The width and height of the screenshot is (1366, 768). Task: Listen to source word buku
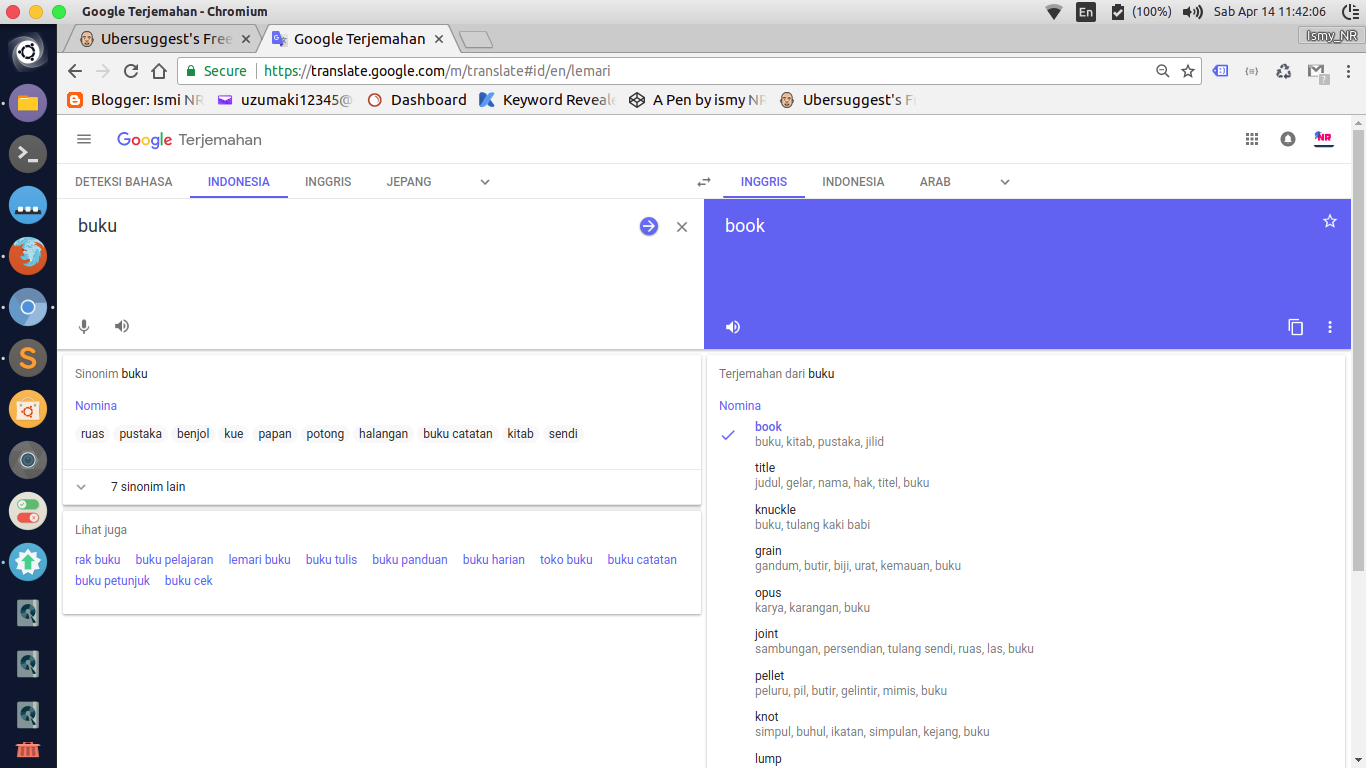click(122, 326)
